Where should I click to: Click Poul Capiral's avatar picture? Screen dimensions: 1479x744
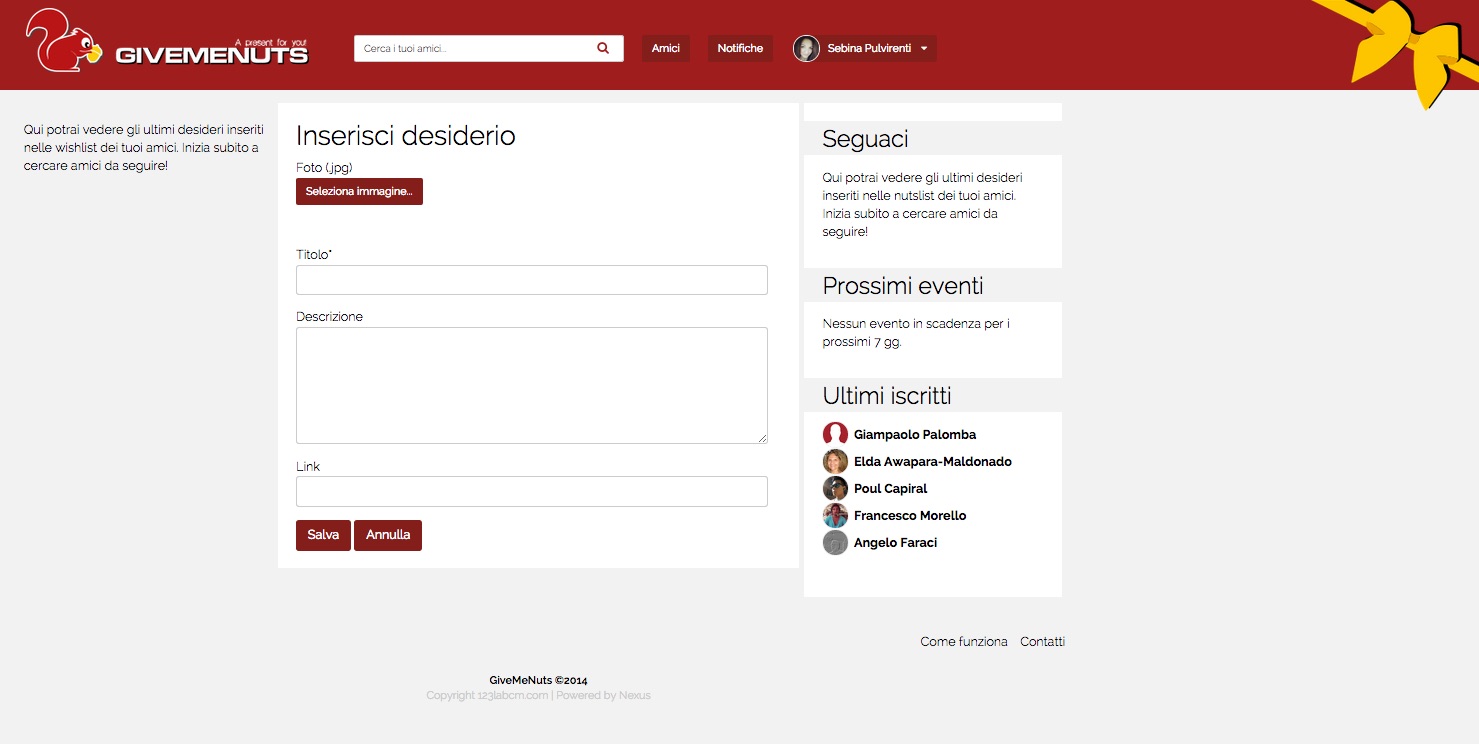point(835,489)
